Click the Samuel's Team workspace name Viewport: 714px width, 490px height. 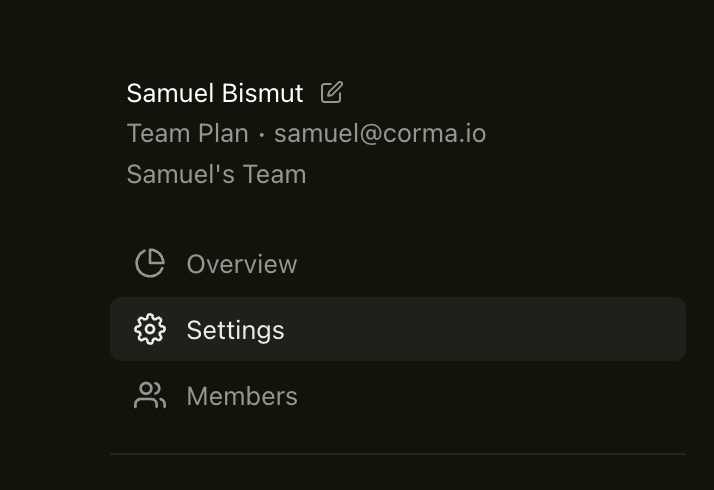click(x=216, y=174)
